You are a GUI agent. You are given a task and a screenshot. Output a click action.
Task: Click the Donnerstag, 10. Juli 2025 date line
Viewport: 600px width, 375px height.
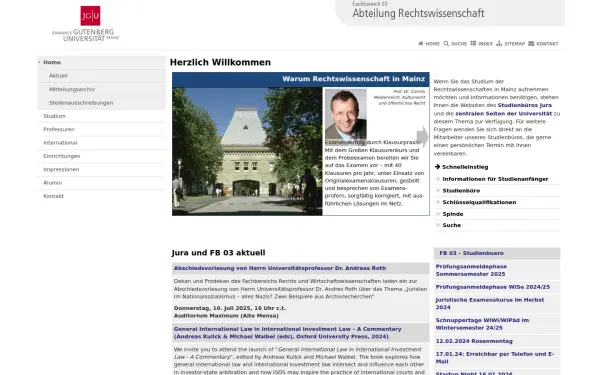pyautogui.click(x=230, y=308)
